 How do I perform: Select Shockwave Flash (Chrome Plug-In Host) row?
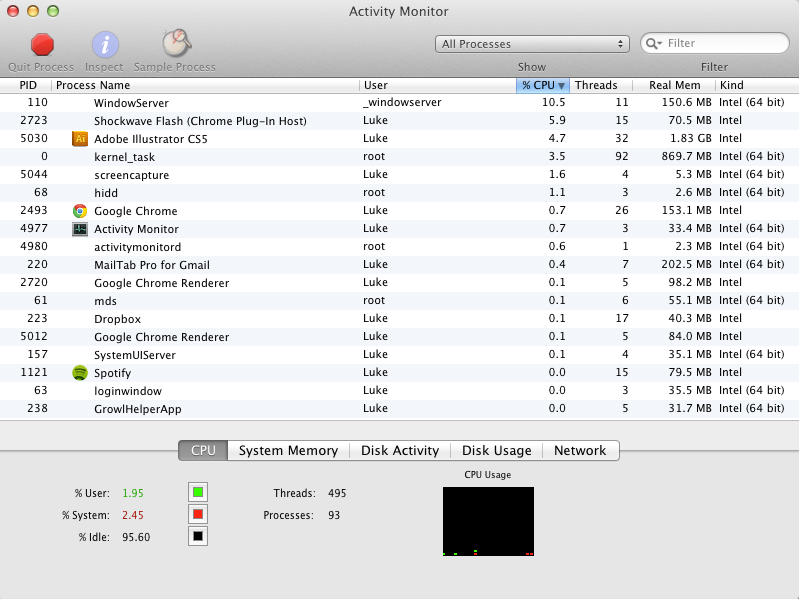coord(400,121)
